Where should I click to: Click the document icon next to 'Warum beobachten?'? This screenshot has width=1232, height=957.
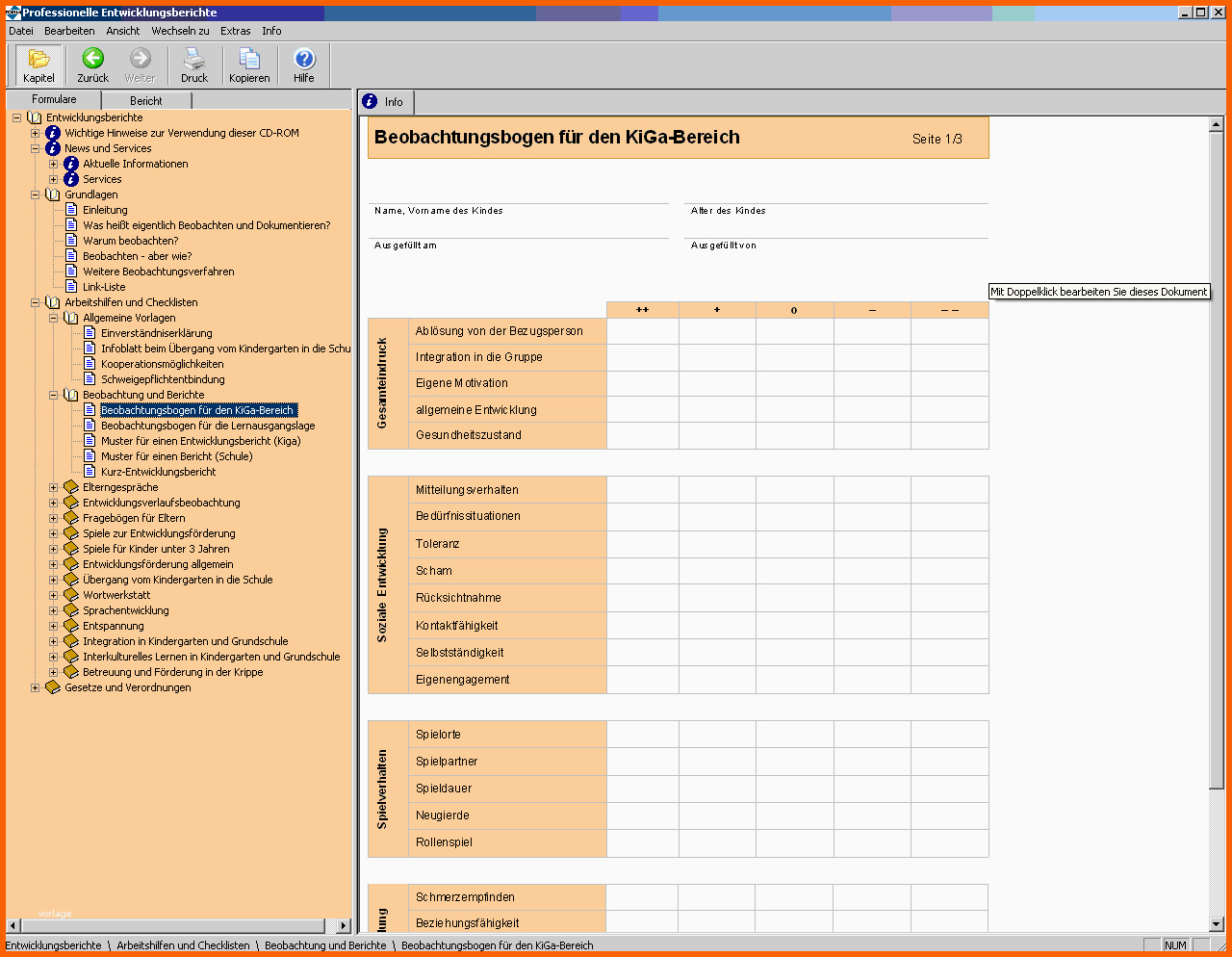[x=71, y=241]
